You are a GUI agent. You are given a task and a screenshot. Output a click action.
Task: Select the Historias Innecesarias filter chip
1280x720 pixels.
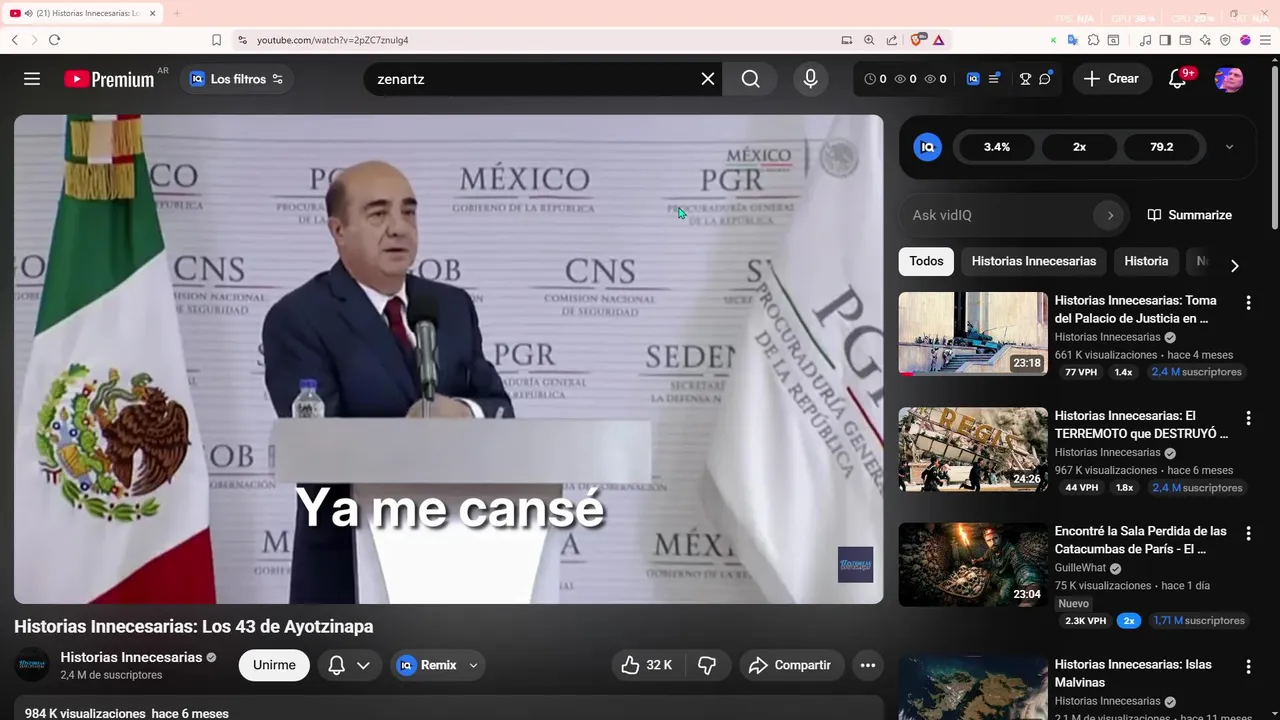pyautogui.click(x=1034, y=261)
